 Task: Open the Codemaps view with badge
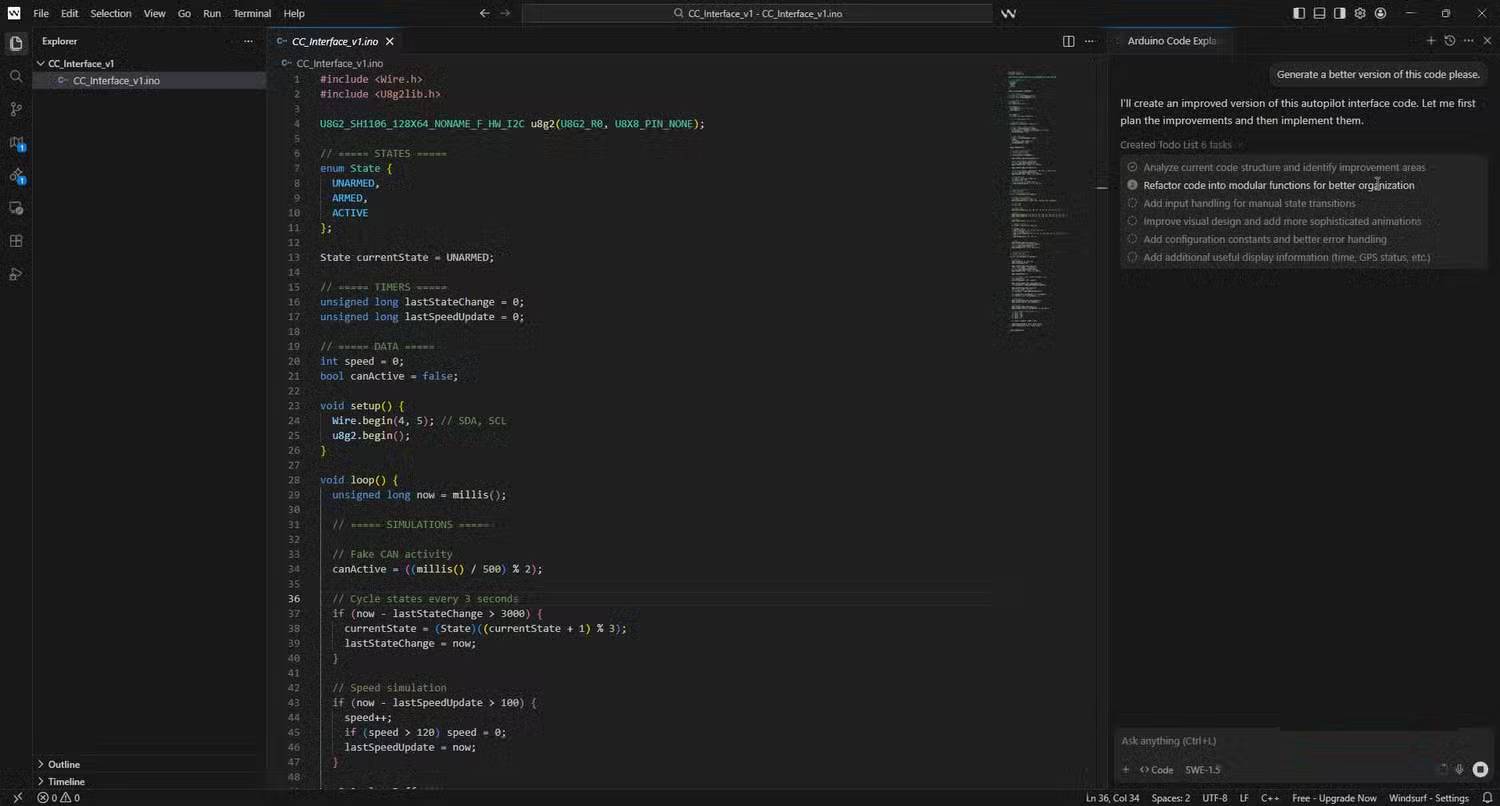pos(16,143)
